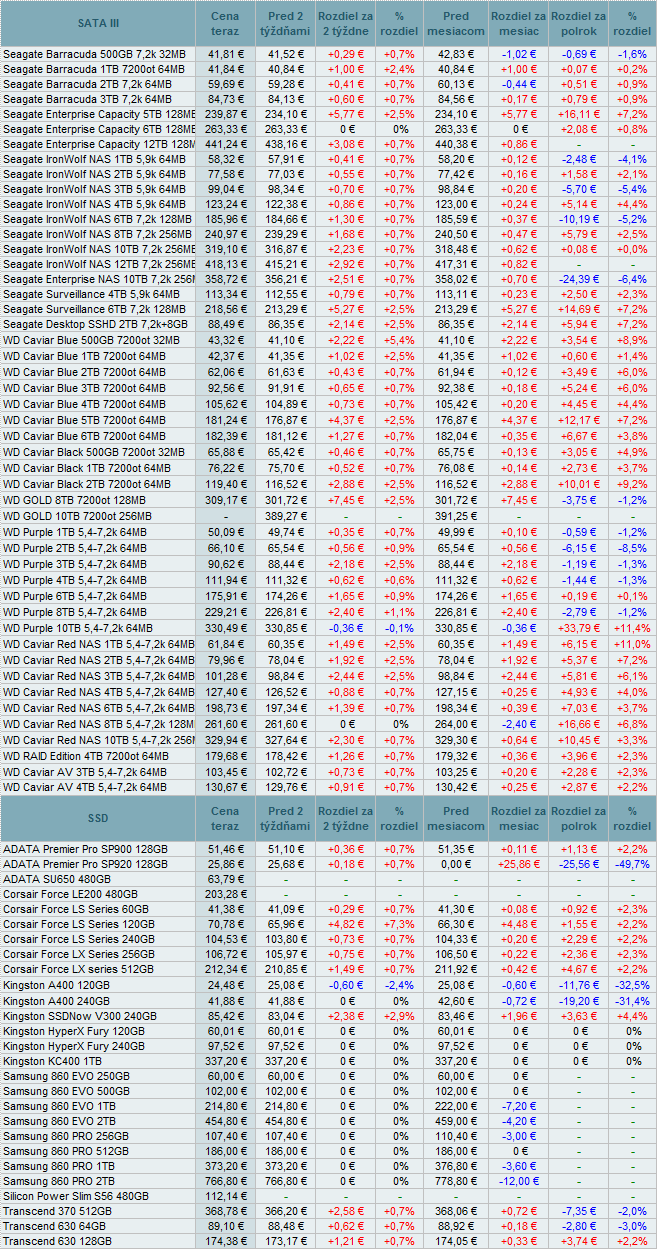Select -32,5% value in Kingston A400 120GB row

click(x=632, y=986)
